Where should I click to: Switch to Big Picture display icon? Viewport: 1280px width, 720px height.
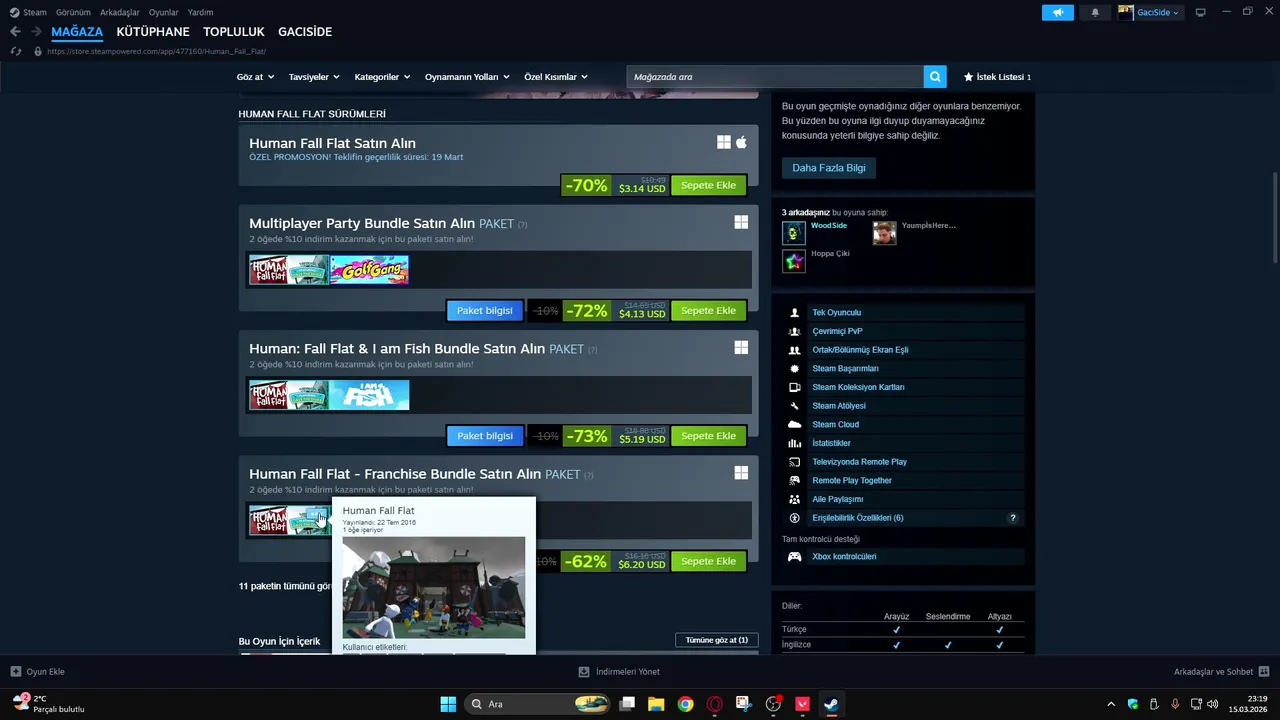(1201, 12)
